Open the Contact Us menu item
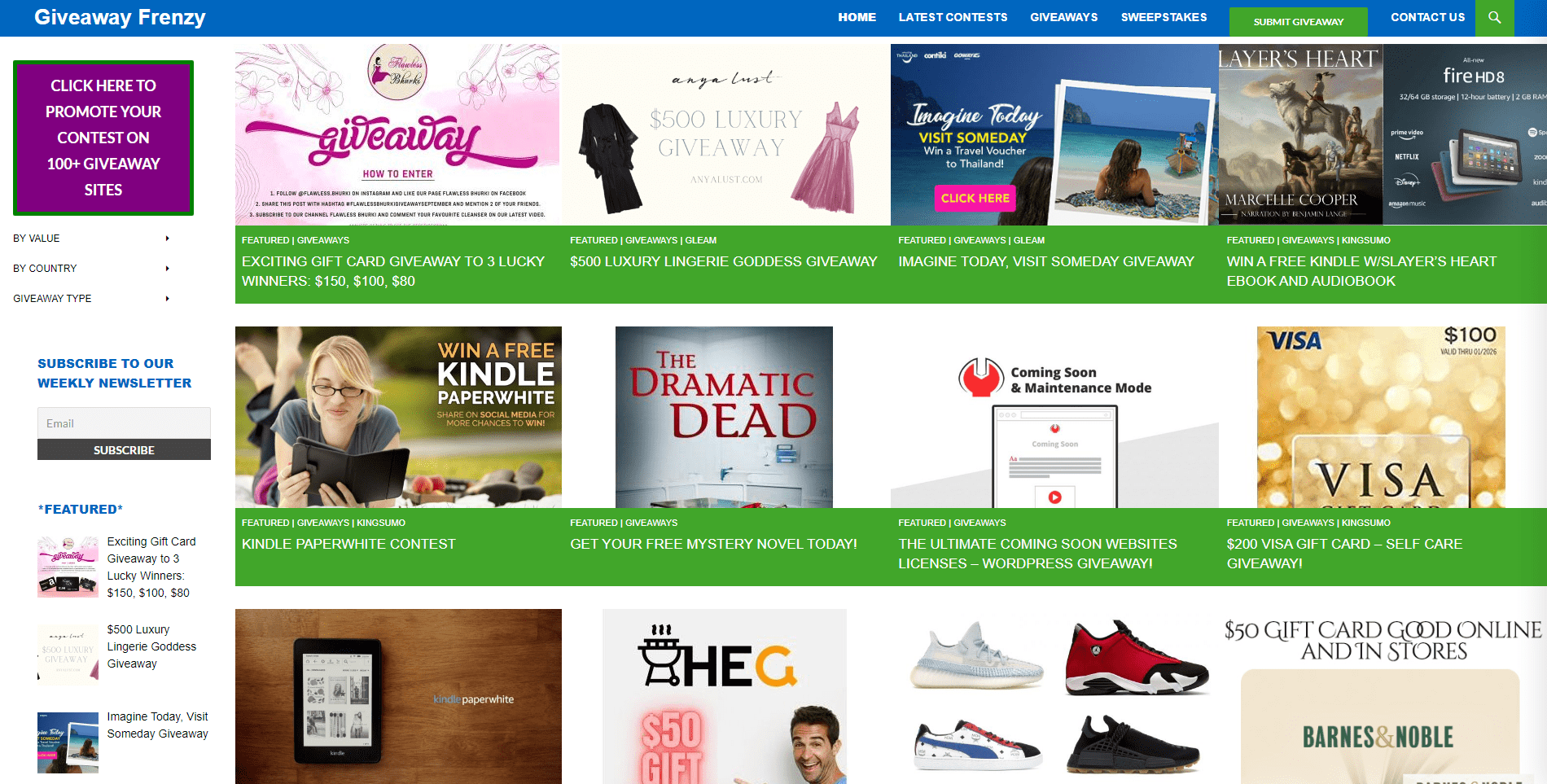This screenshot has width=1547, height=784. point(1427,17)
